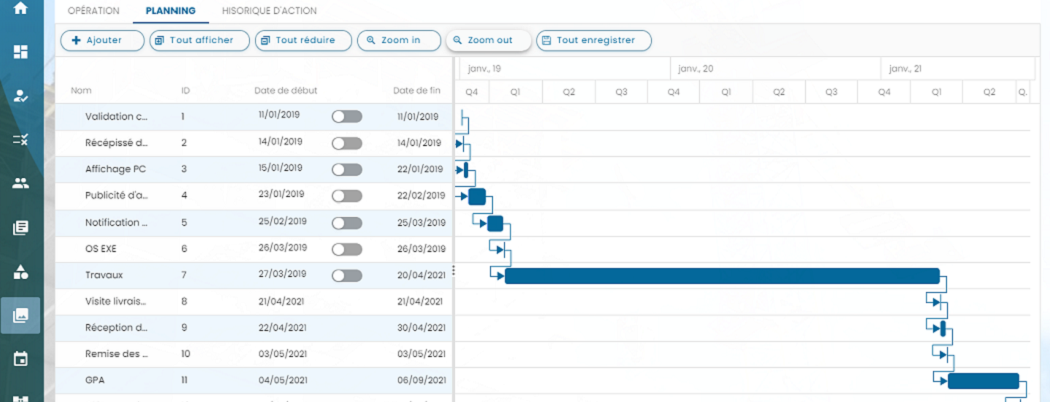
Task: Select the Travaux Gantt bar
Action: click(x=723, y=276)
